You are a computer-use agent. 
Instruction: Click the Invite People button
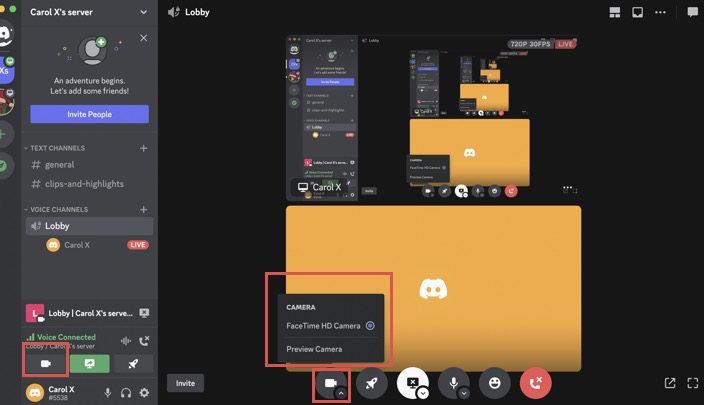pyautogui.click(x=89, y=114)
